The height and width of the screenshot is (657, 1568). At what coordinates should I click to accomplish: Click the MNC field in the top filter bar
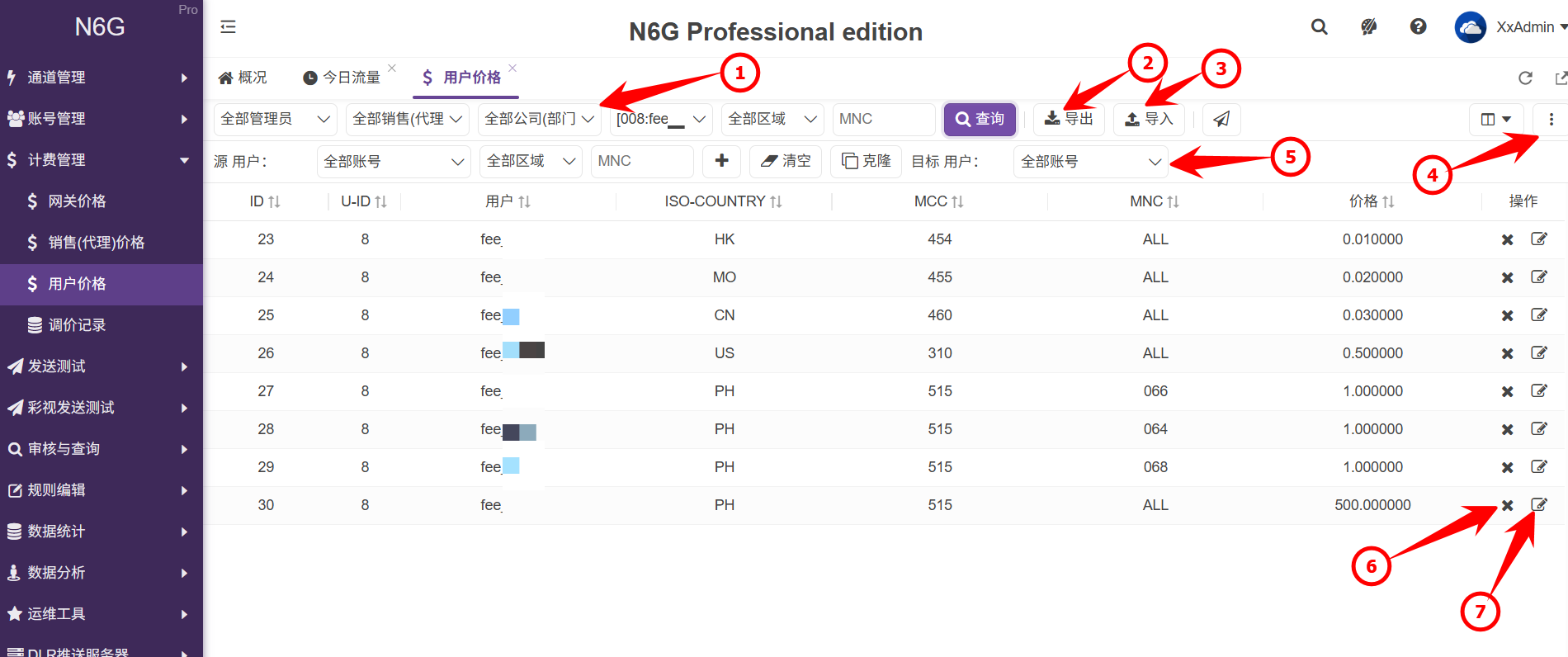point(884,119)
